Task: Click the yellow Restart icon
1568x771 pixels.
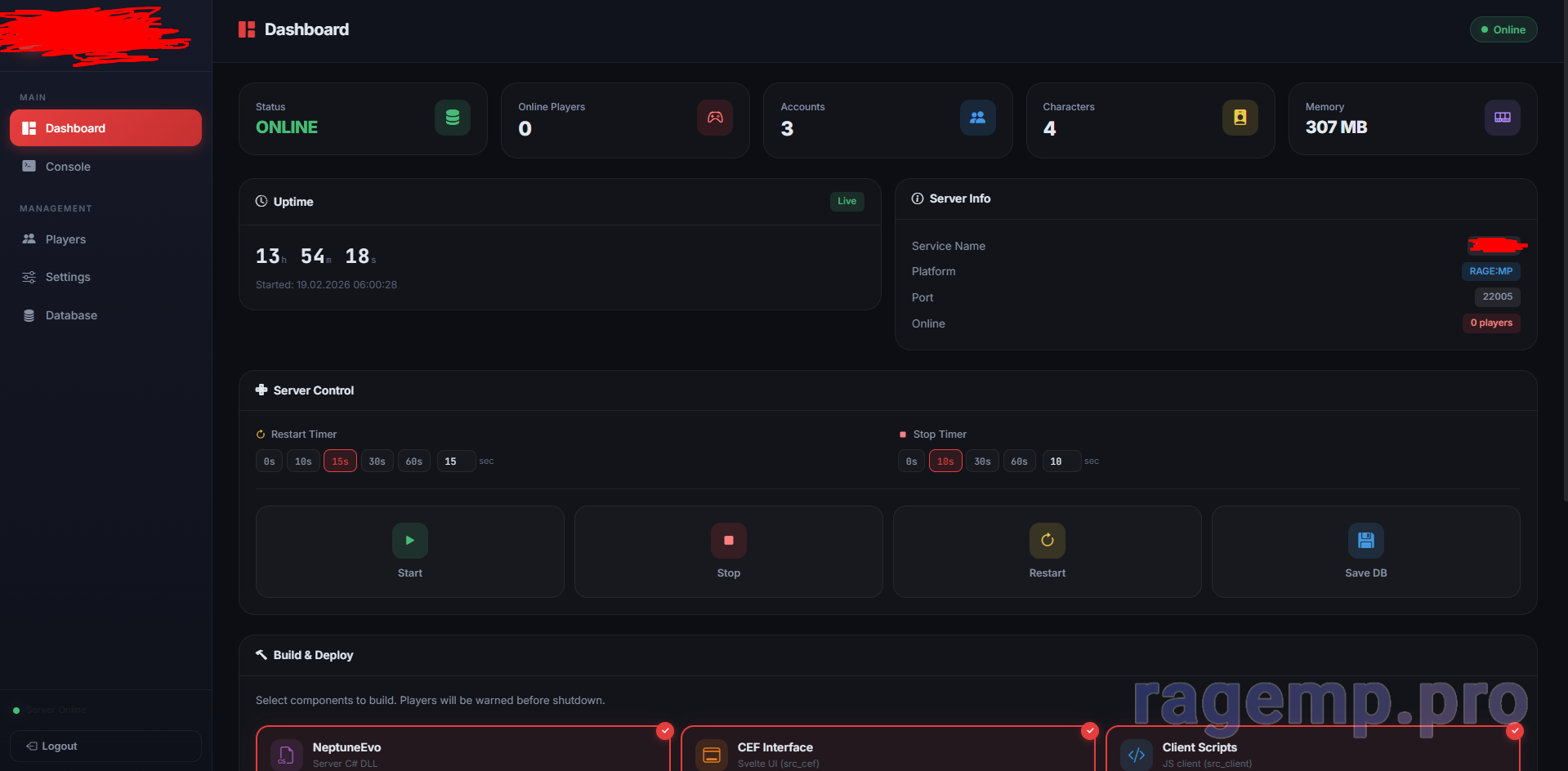Action: click(1047, 540)
